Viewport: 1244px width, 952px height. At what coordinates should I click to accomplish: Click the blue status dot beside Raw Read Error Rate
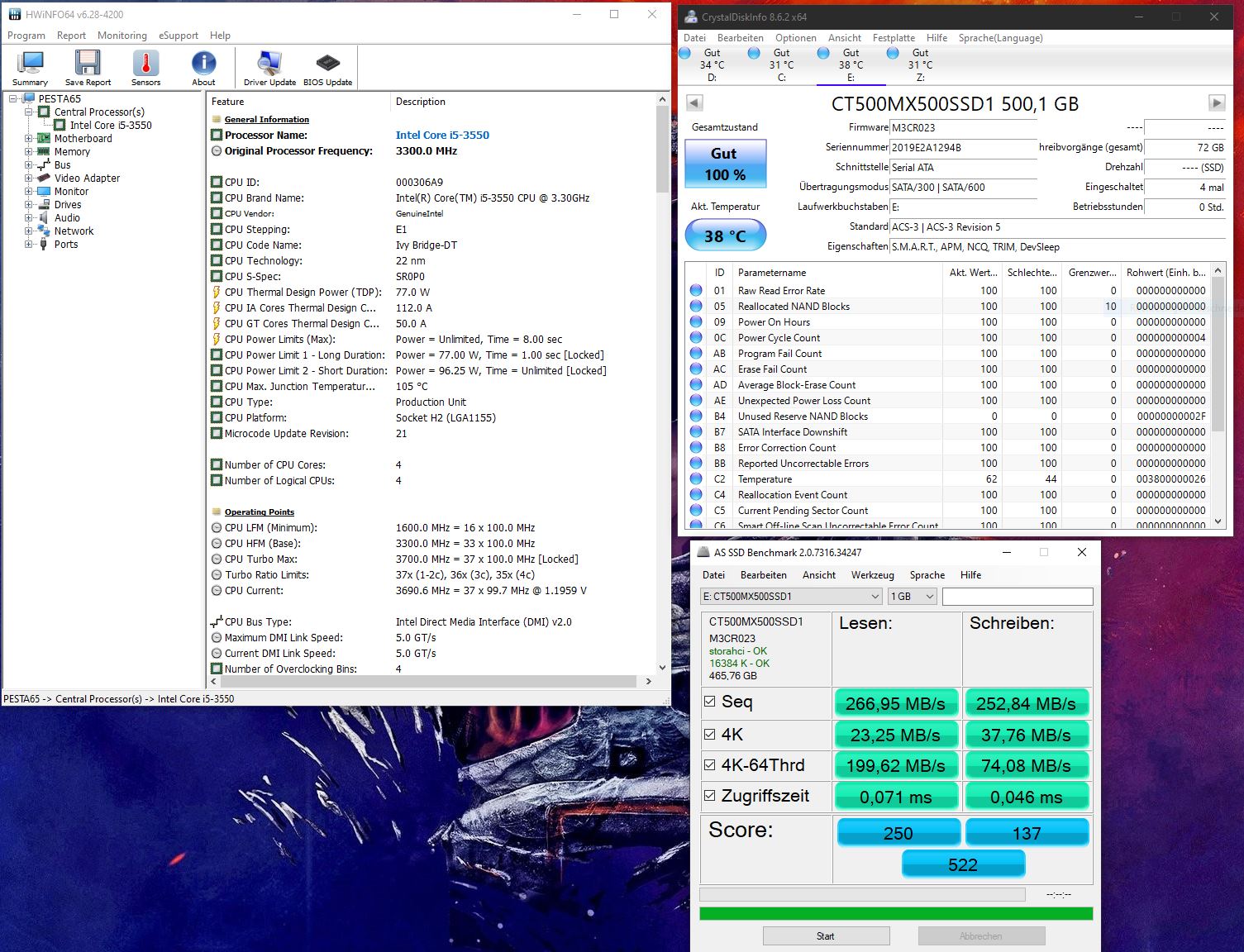(x=695, y=290)
